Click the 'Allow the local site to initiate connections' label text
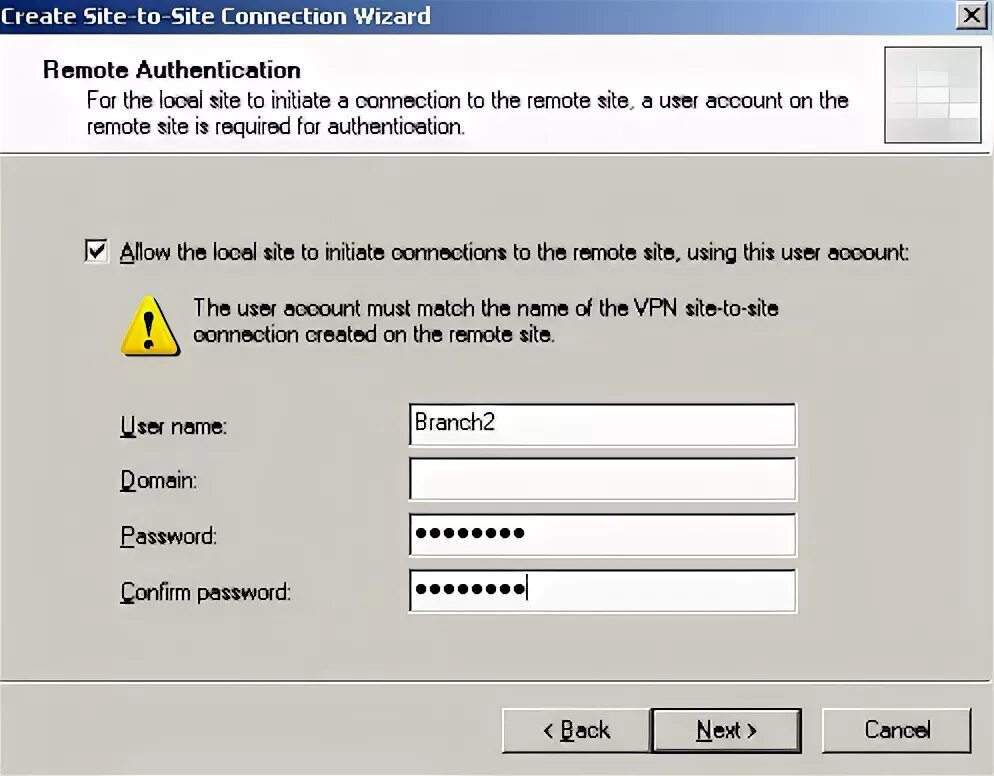This screenshot has height=776, width=994. [x=514, y=252]
